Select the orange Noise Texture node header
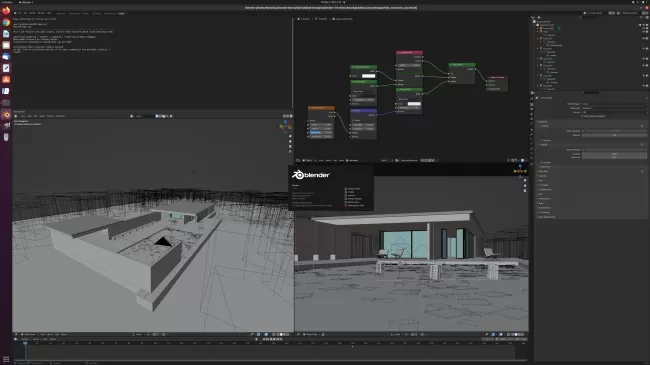Screen dimensions: 650x365 pos(321,108)
